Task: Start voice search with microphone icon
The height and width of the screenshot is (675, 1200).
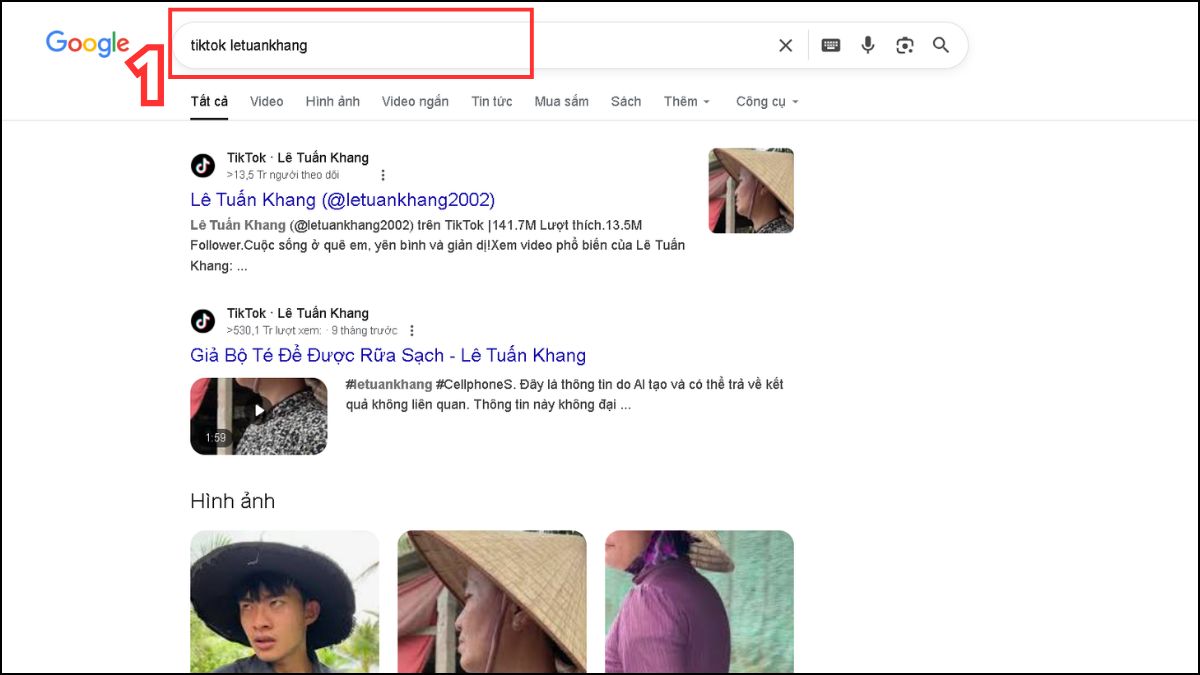Action: [868, 45]
